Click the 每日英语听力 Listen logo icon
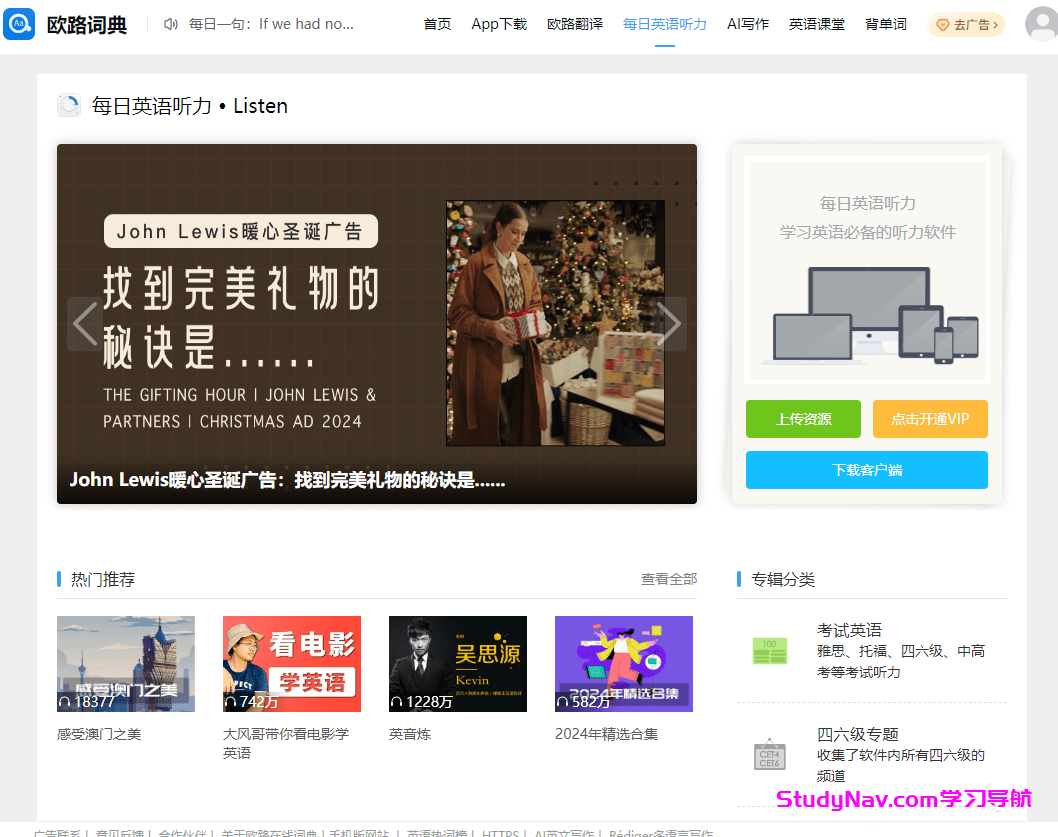 68,105
